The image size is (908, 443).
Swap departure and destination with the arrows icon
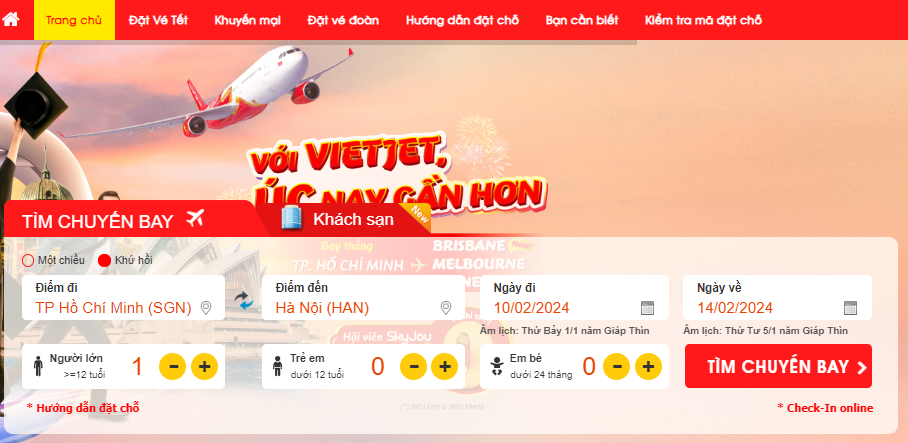point(244,301)
